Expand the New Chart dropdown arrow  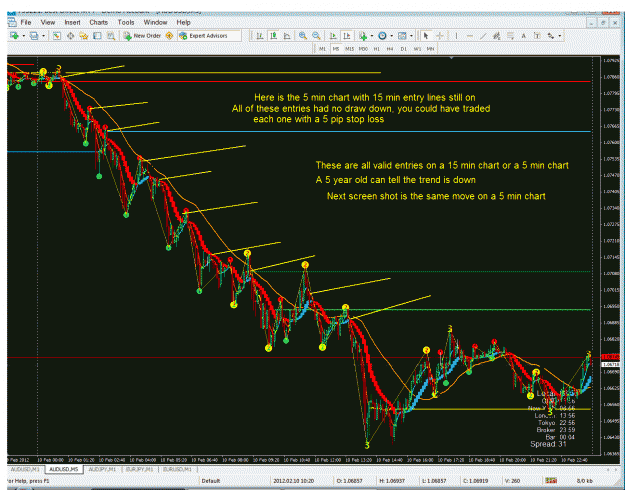coord(24,36)
